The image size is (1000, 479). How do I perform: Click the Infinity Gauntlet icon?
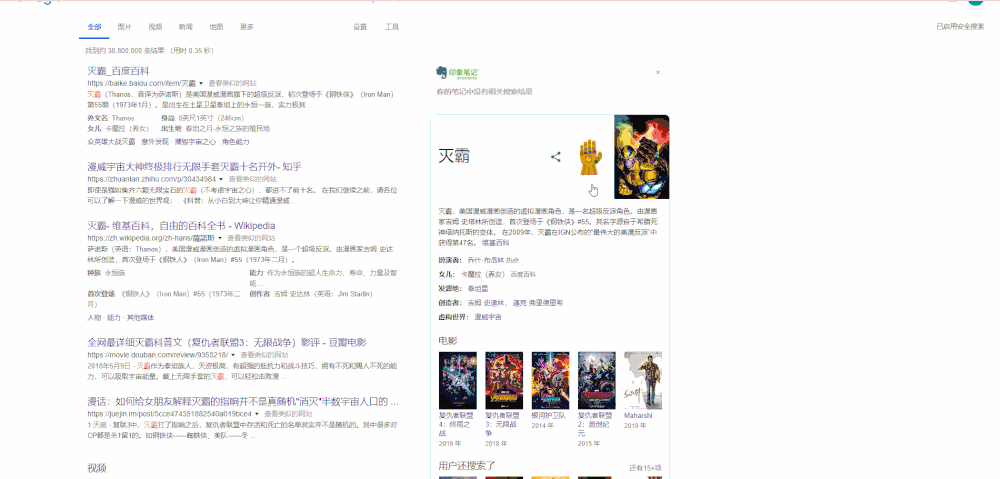click(589, 158)
